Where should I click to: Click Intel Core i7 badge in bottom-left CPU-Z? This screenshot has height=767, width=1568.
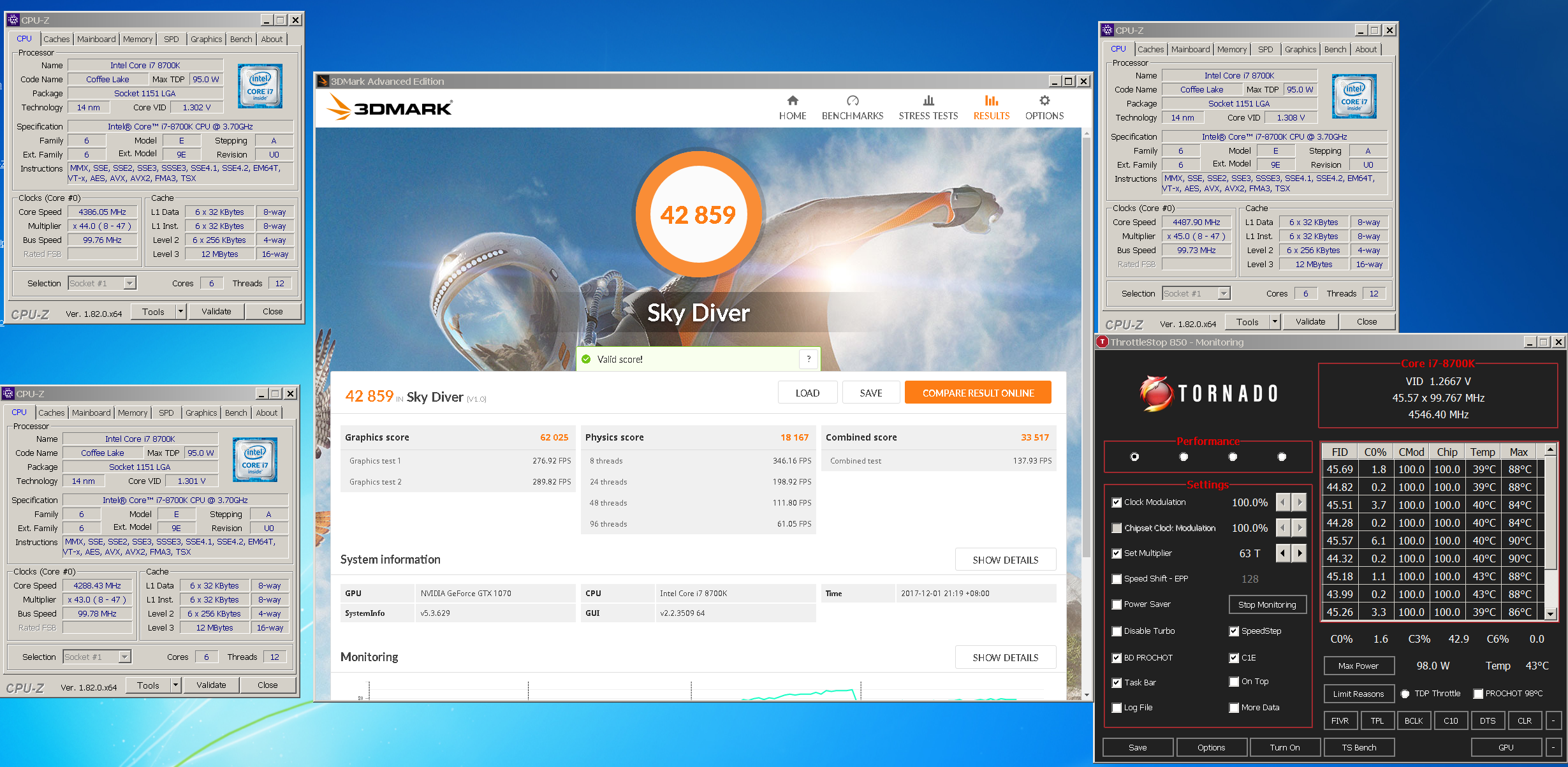click(x=255, y=460)
